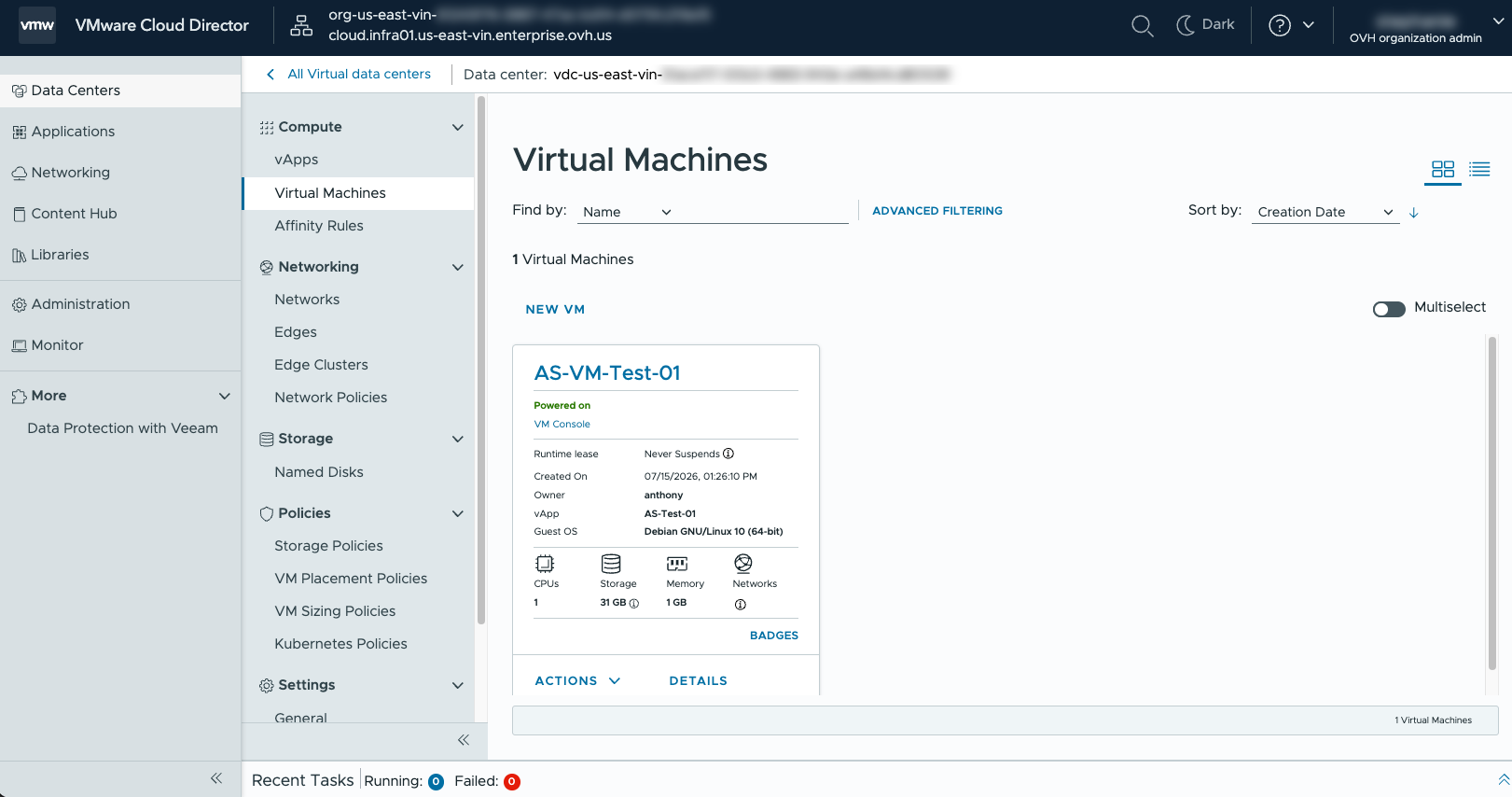Collapse the main left sidebar

click(216, 778)
